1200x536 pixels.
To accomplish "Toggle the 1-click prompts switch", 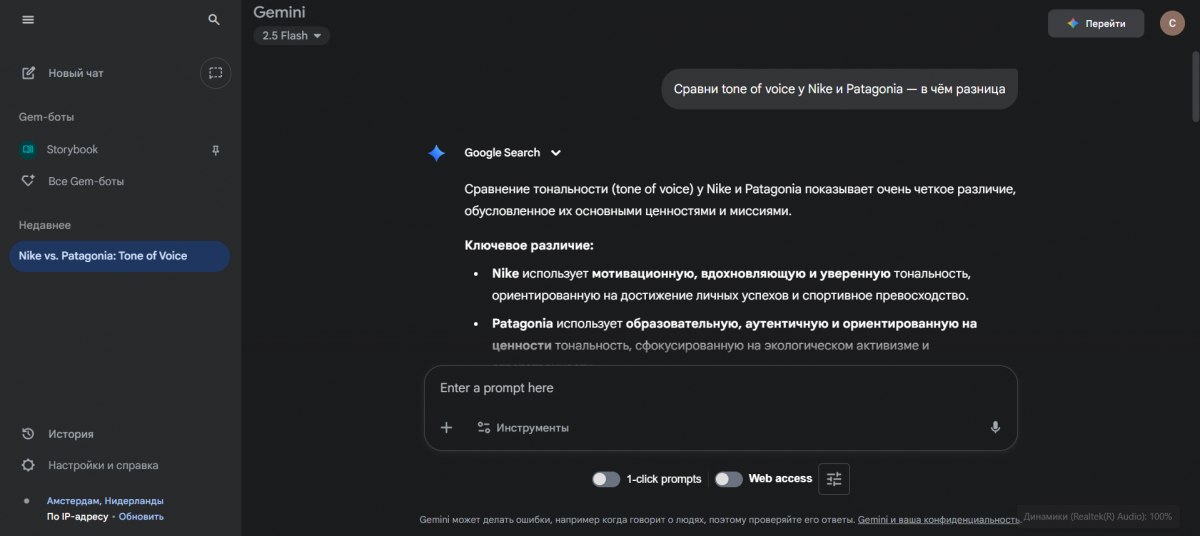I will (606, 479).
